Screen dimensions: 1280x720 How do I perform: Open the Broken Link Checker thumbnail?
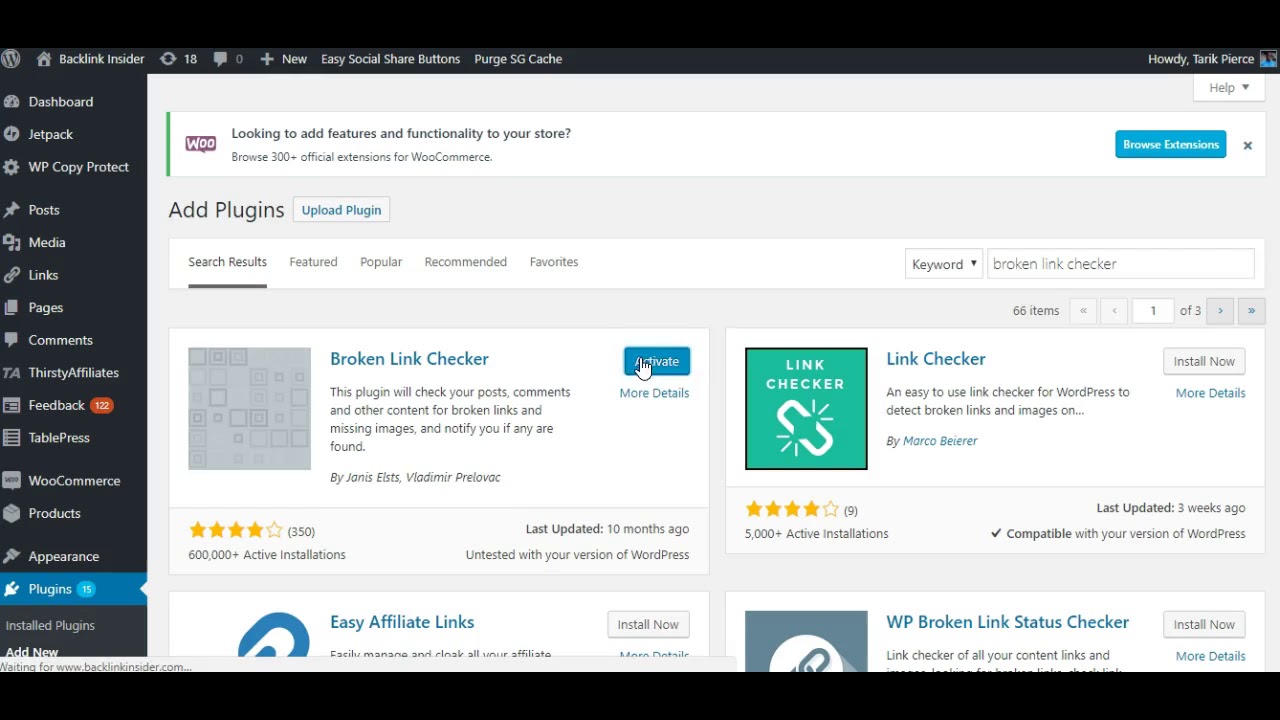[249, 408]
